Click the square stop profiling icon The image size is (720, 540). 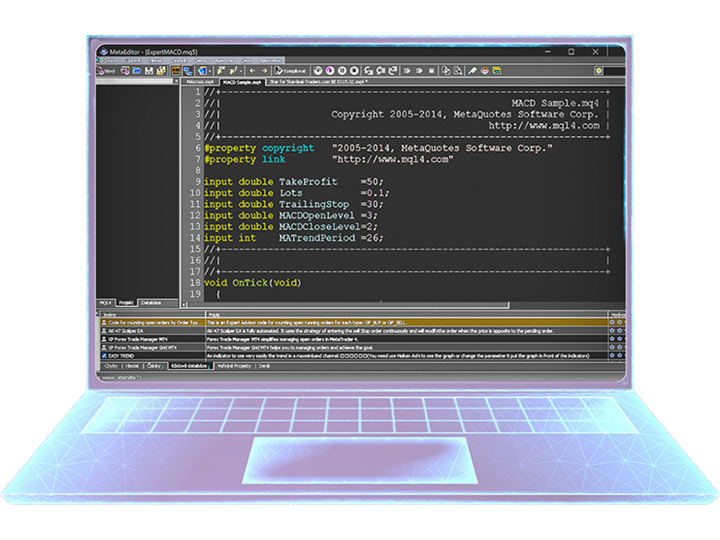point(432,71)
